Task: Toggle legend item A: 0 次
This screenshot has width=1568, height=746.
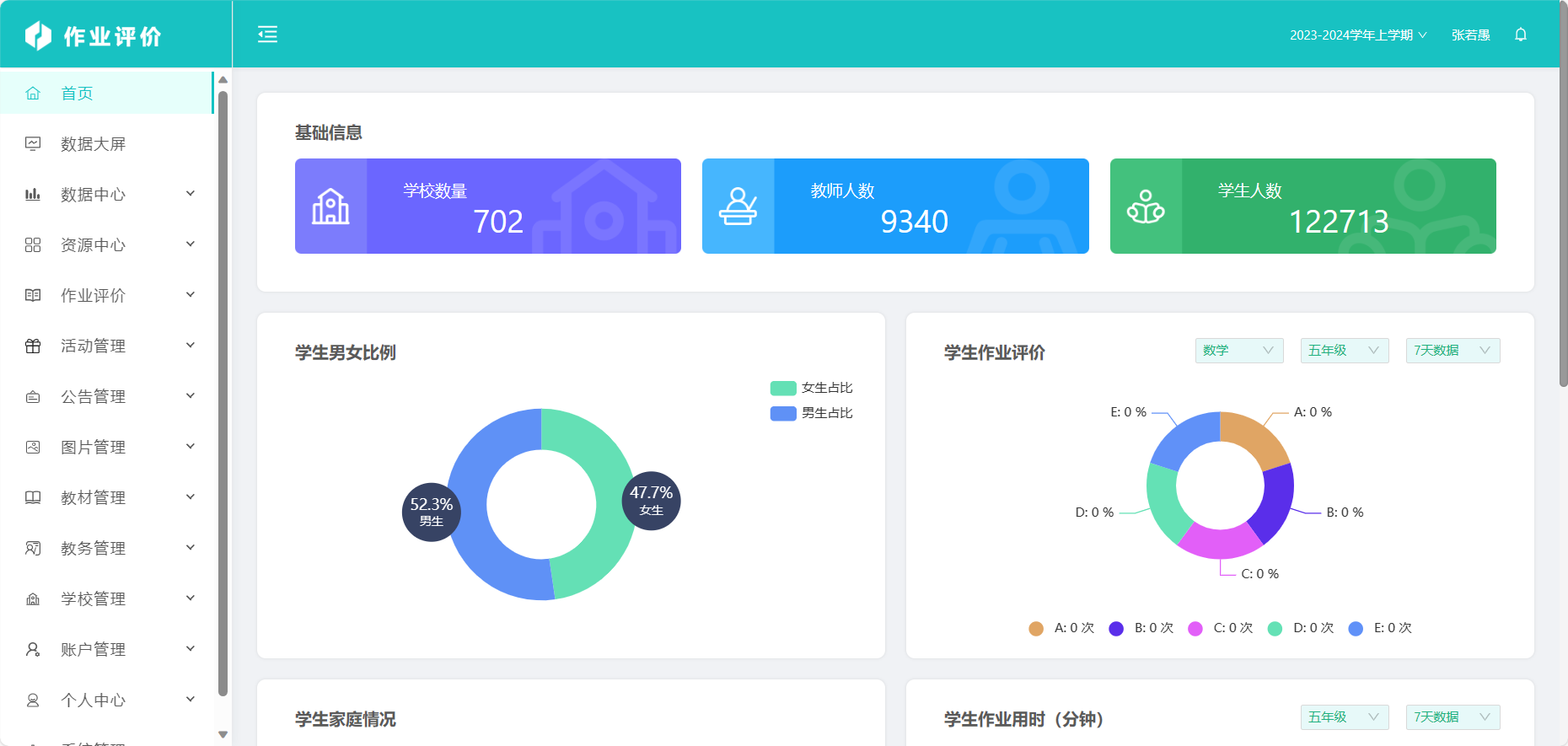Action: tap(1061, 628)
